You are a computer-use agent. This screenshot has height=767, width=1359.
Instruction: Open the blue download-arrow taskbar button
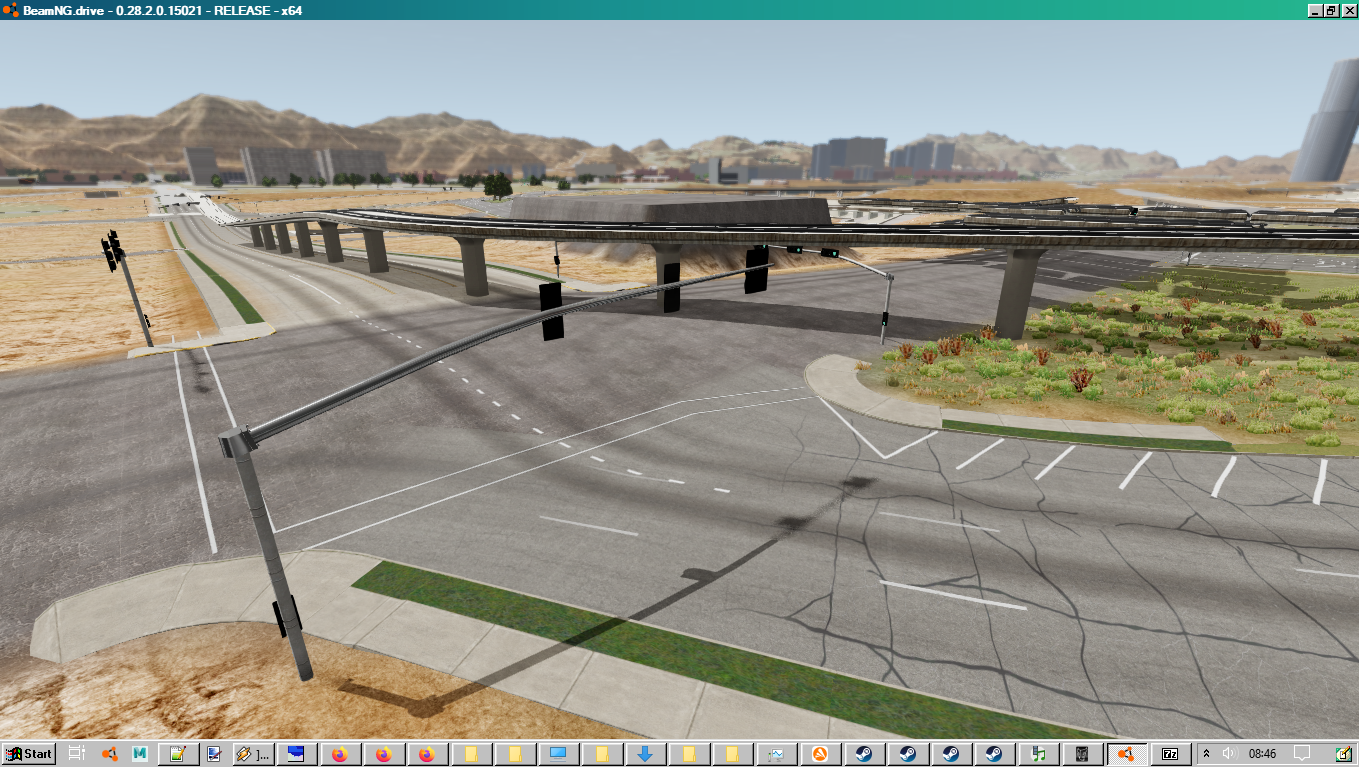(x=645, y=754)
